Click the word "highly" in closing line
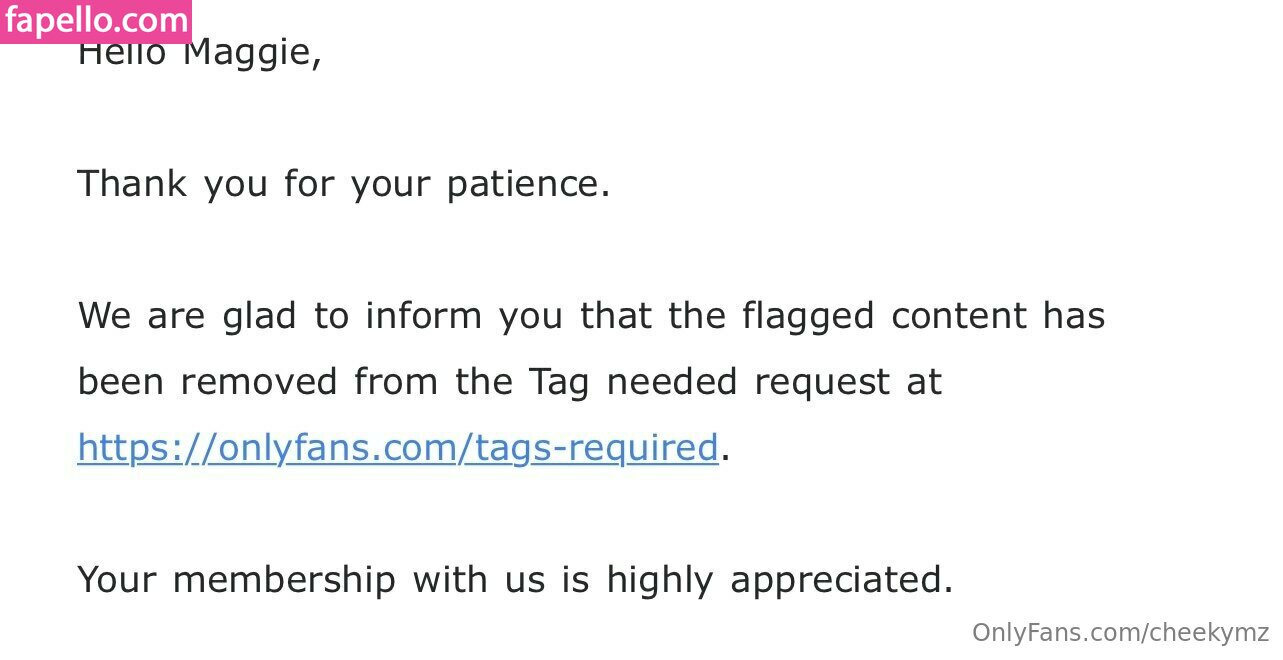The height and width of the screenshot is (660, 1283). (x=659, y=580)
